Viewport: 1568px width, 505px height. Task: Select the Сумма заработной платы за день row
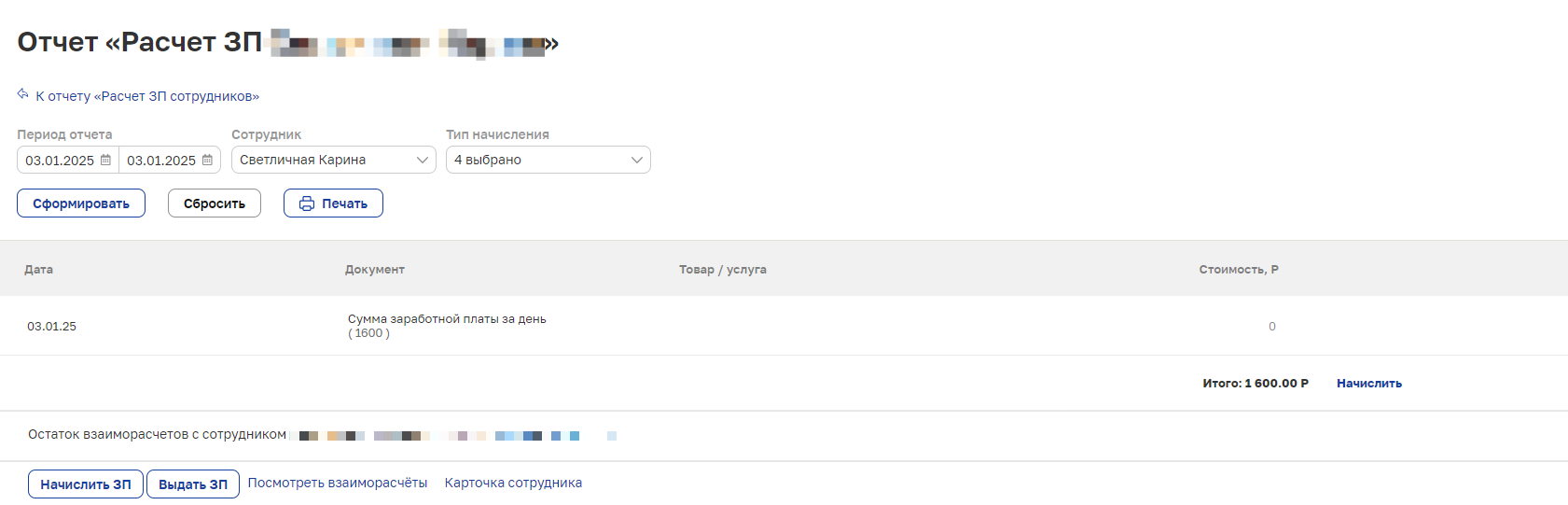[784, 326]
